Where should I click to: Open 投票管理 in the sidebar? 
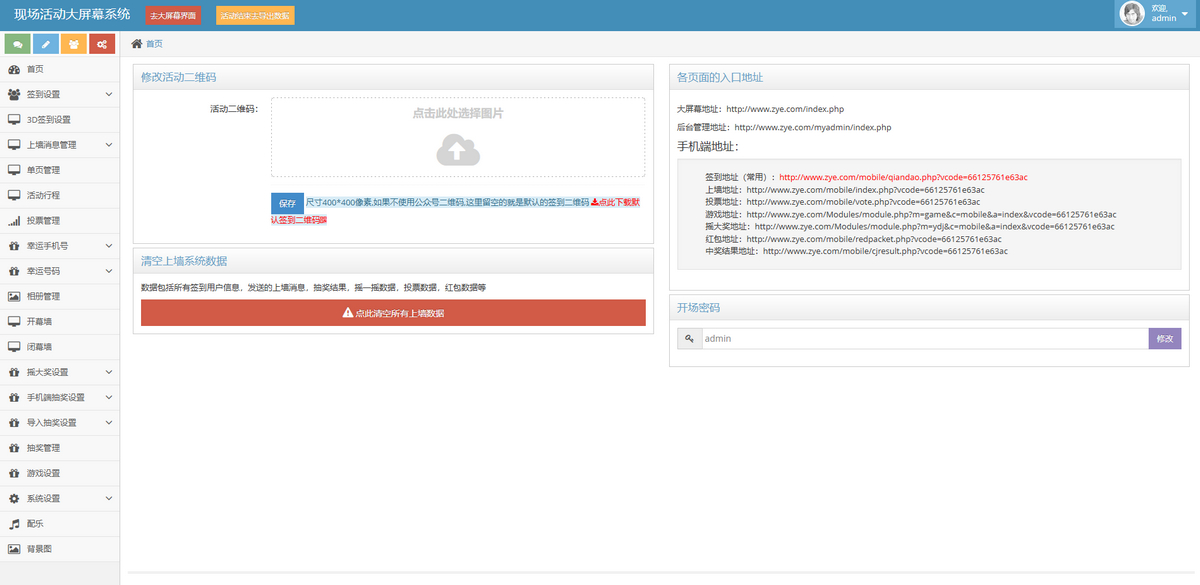click(43, 221)
